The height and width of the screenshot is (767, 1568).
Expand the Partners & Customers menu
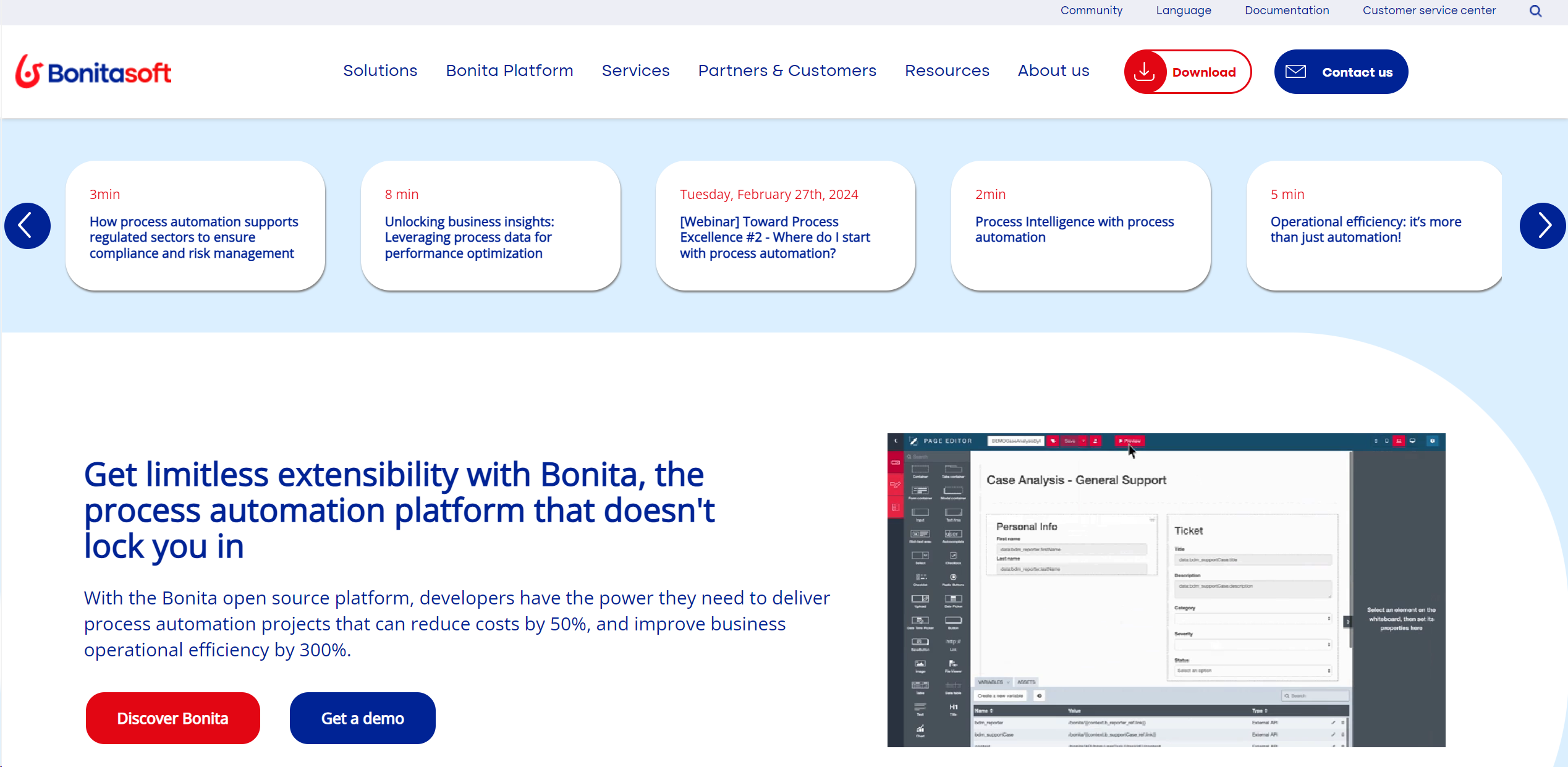pos(787,70)
